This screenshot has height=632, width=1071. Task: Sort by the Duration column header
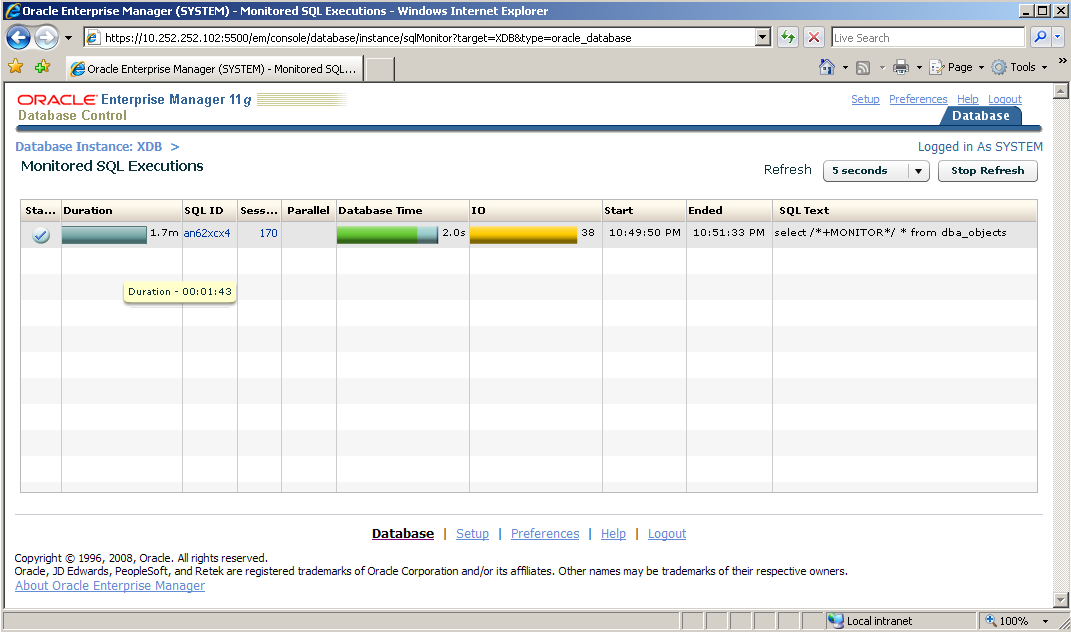(122, 210)
